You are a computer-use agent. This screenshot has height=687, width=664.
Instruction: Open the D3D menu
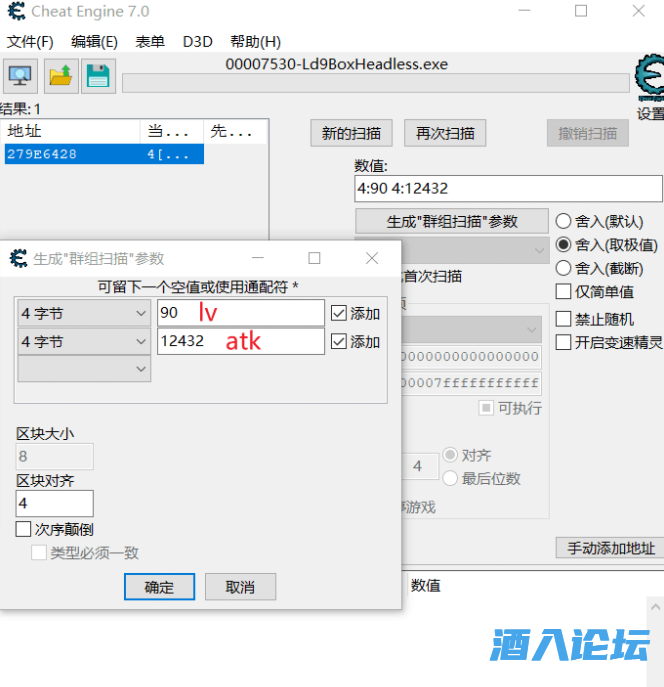[197, 42]
